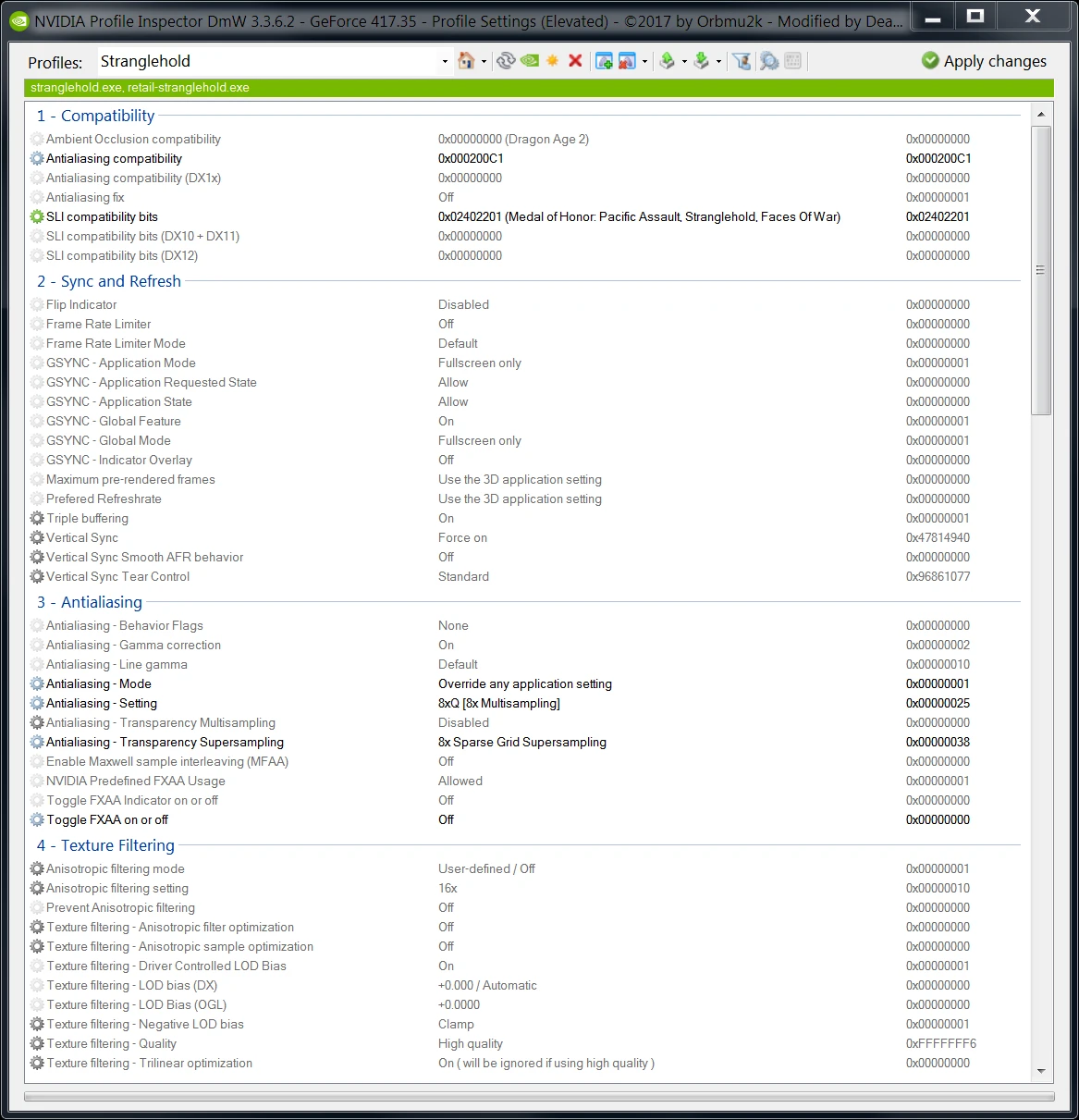
Task: Click the vertical scrollbar down arrow
Action: (1041, 1071)
